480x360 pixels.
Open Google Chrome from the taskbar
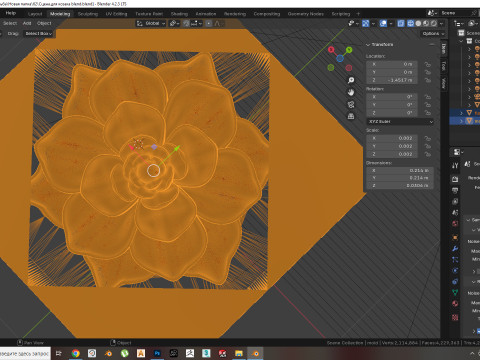point(76,353)
